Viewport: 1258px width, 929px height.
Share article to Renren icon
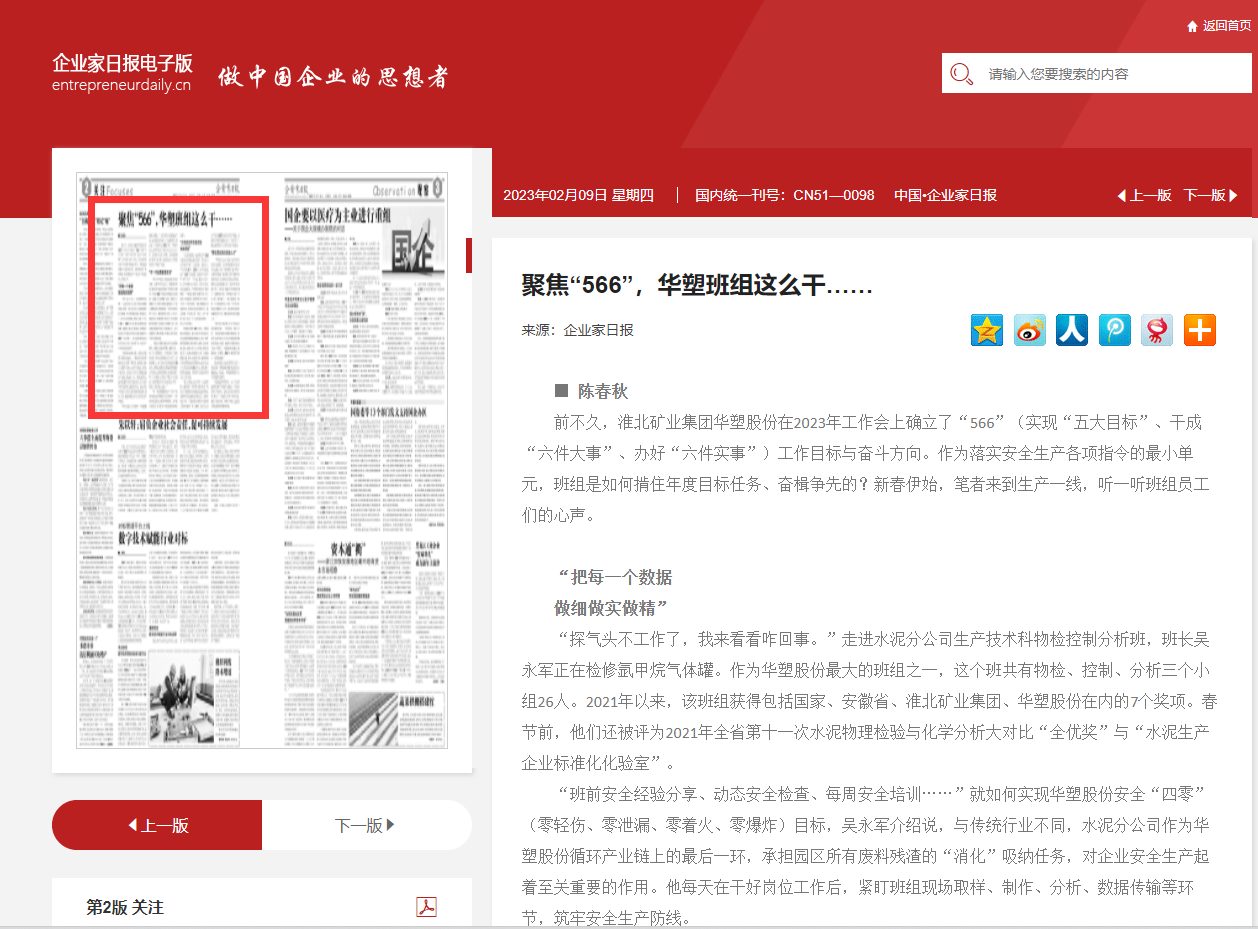pos(1072,330)
